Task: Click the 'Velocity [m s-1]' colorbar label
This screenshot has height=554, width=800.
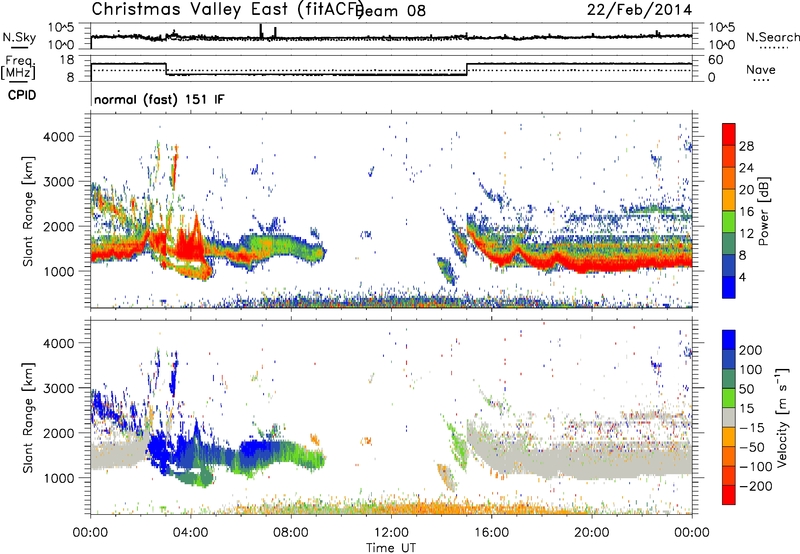Action: coord(782,417)
